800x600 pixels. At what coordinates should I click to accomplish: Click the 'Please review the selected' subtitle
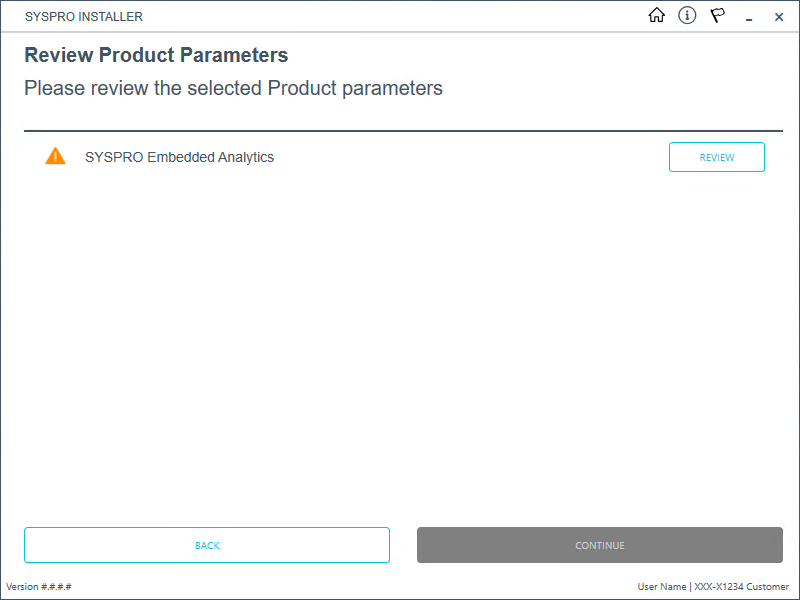pos(233,88)
